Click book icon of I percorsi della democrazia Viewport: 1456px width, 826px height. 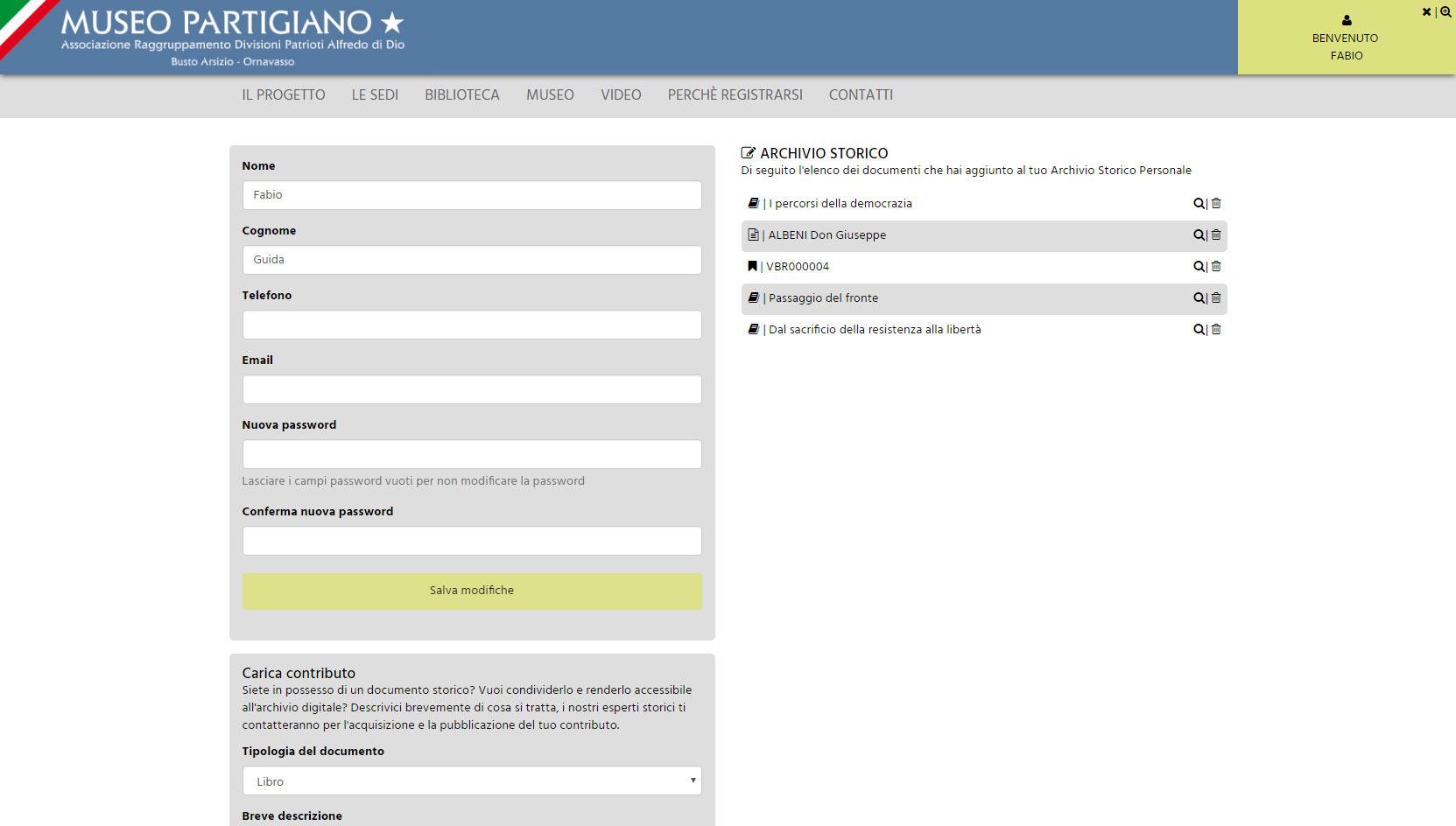753,203
